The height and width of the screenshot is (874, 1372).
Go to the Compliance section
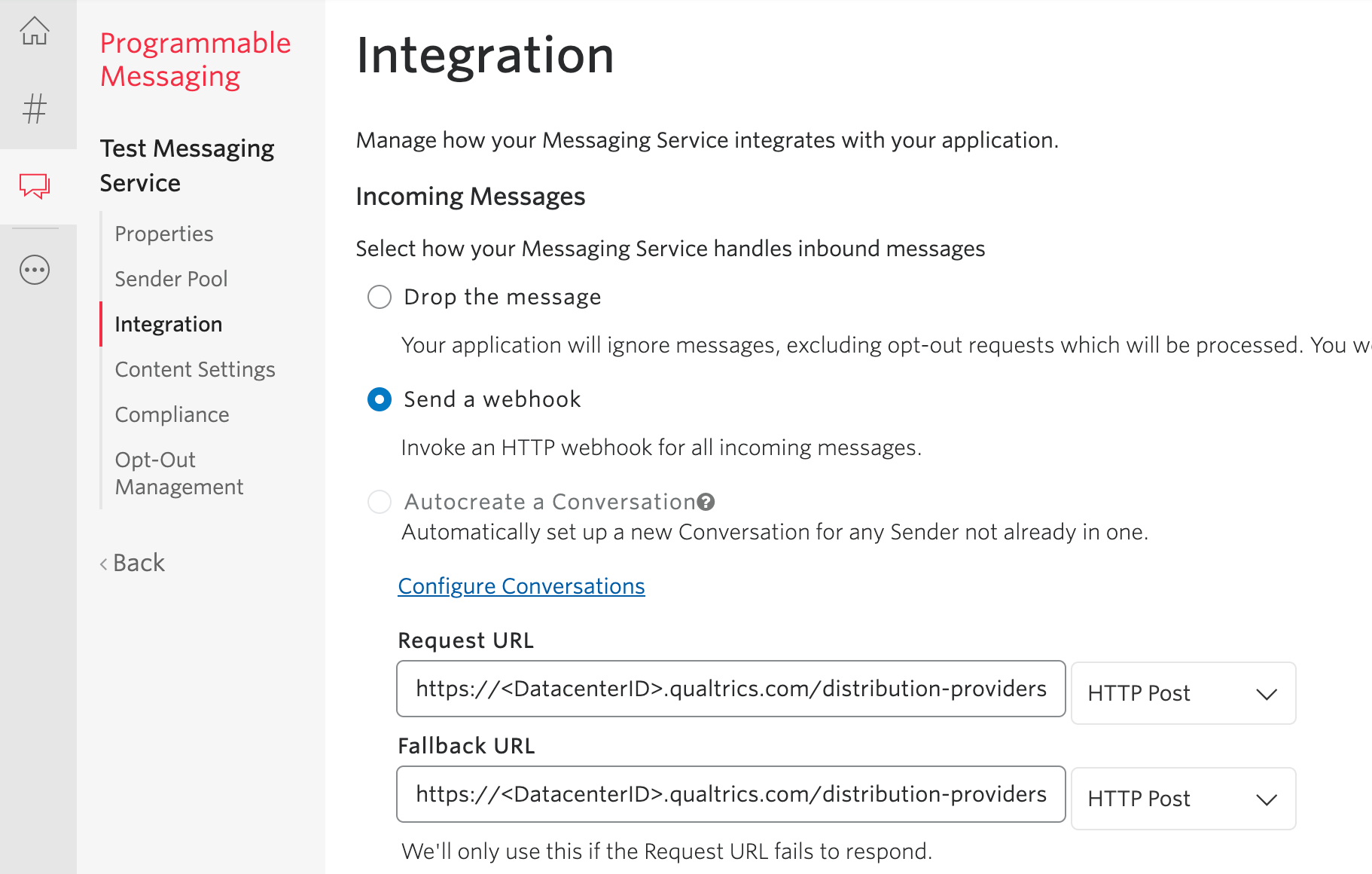point(172,414)
